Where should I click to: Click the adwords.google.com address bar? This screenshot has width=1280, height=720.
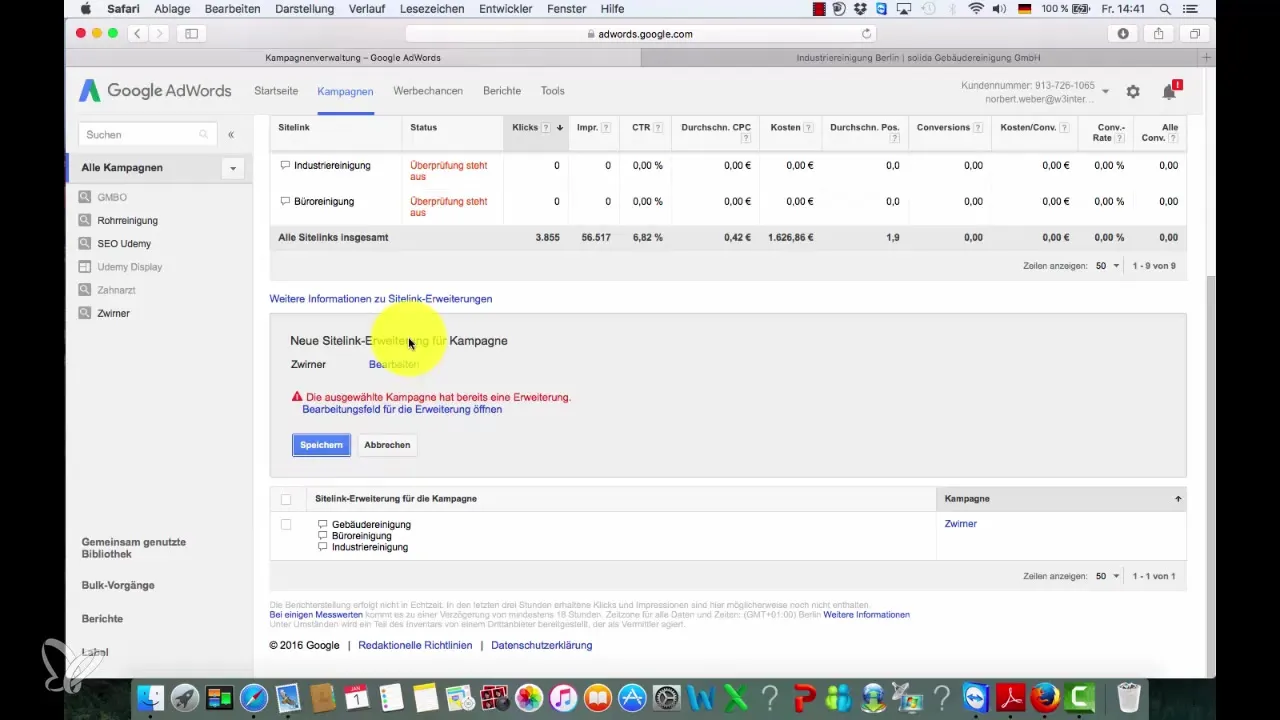[640, 34]
